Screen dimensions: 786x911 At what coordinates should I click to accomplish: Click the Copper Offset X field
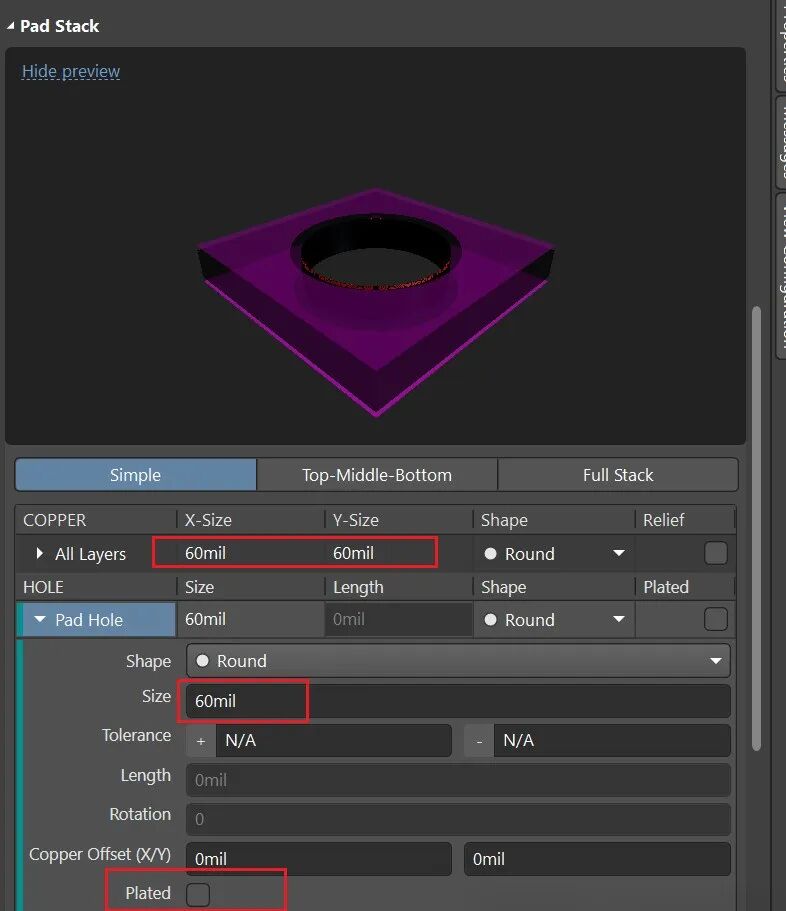[318, 859]
